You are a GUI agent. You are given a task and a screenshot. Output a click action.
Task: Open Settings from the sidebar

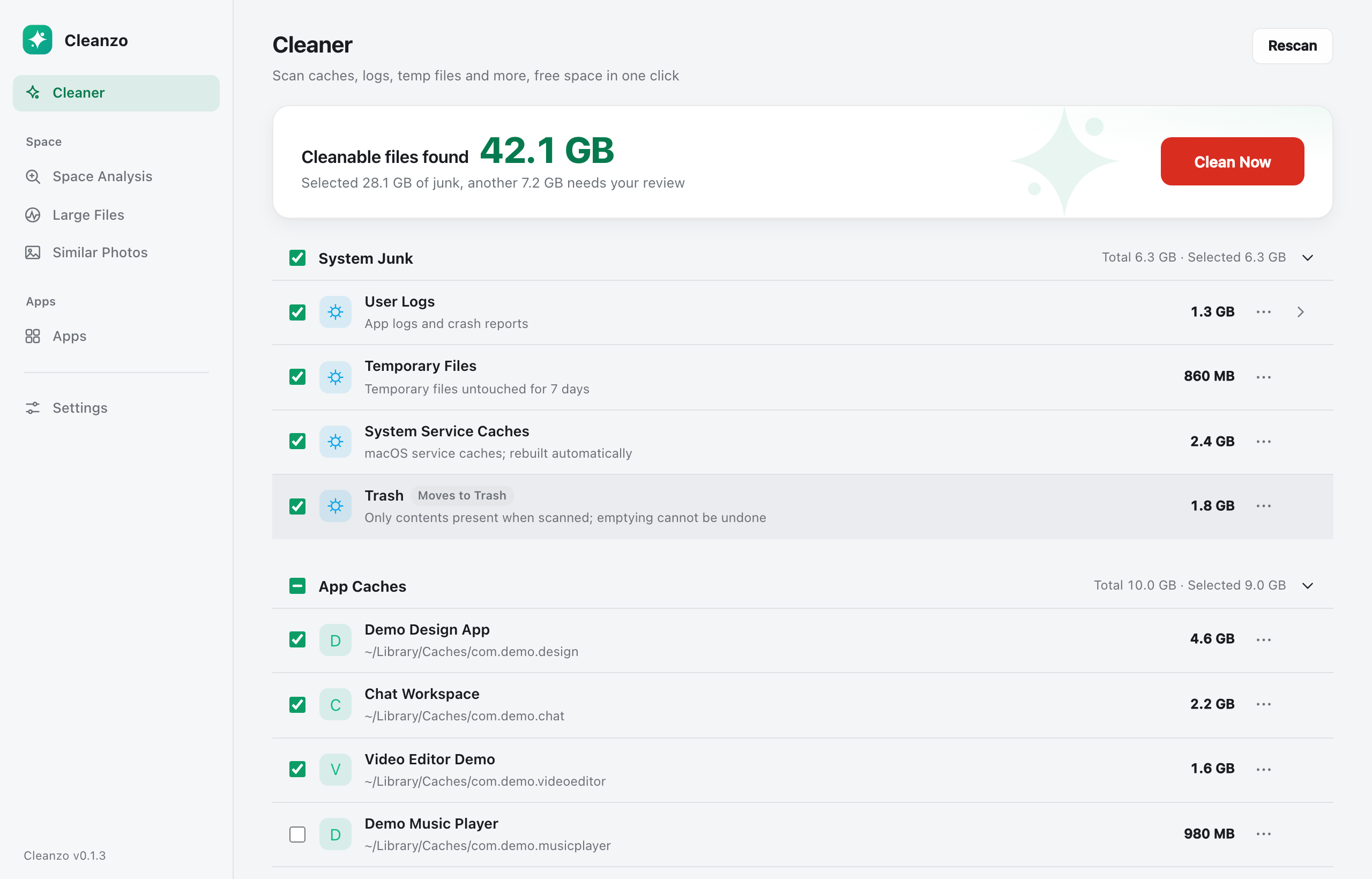[116, 407]
